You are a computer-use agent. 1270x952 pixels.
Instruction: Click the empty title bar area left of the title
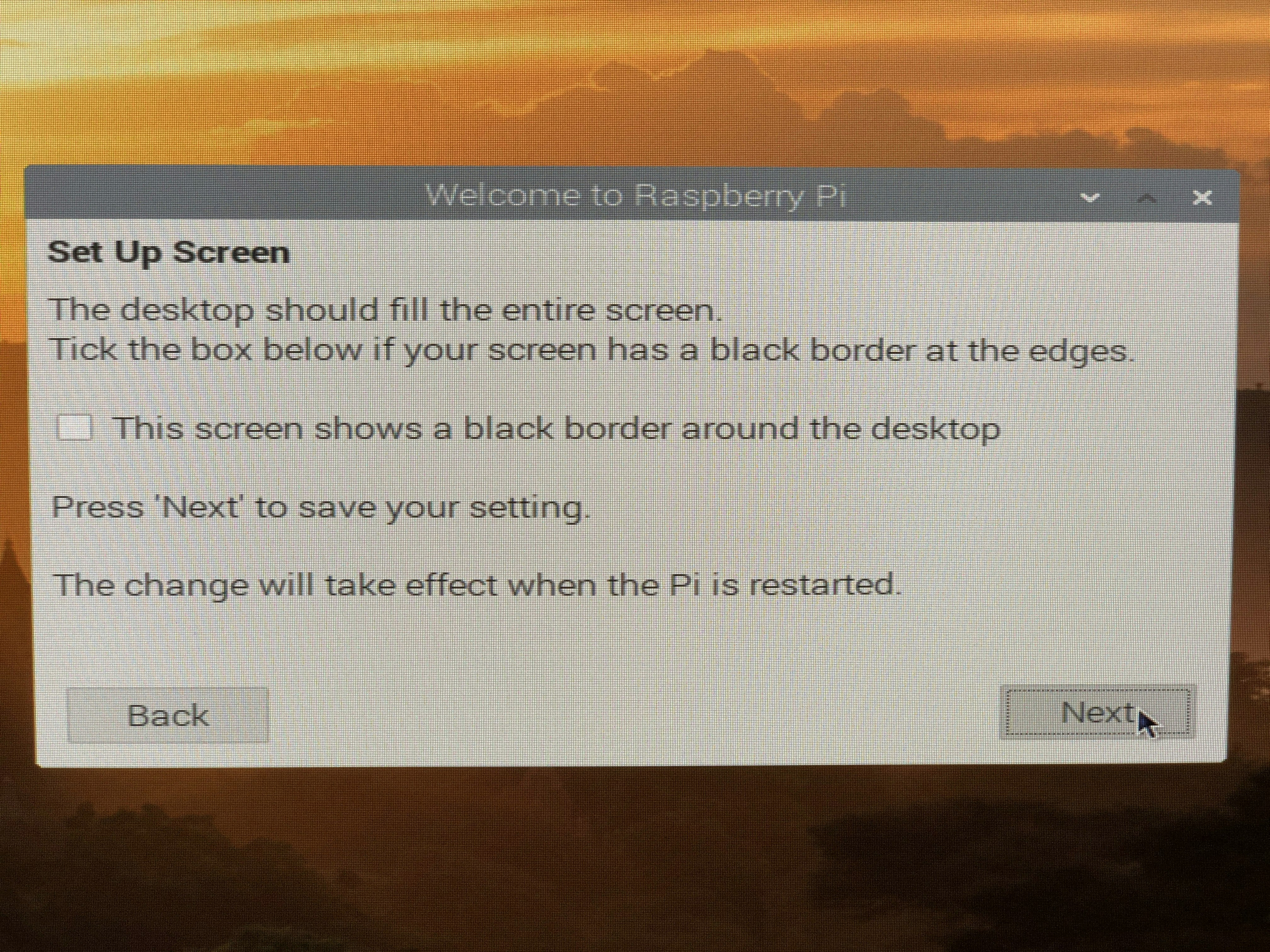click(224, 195)
